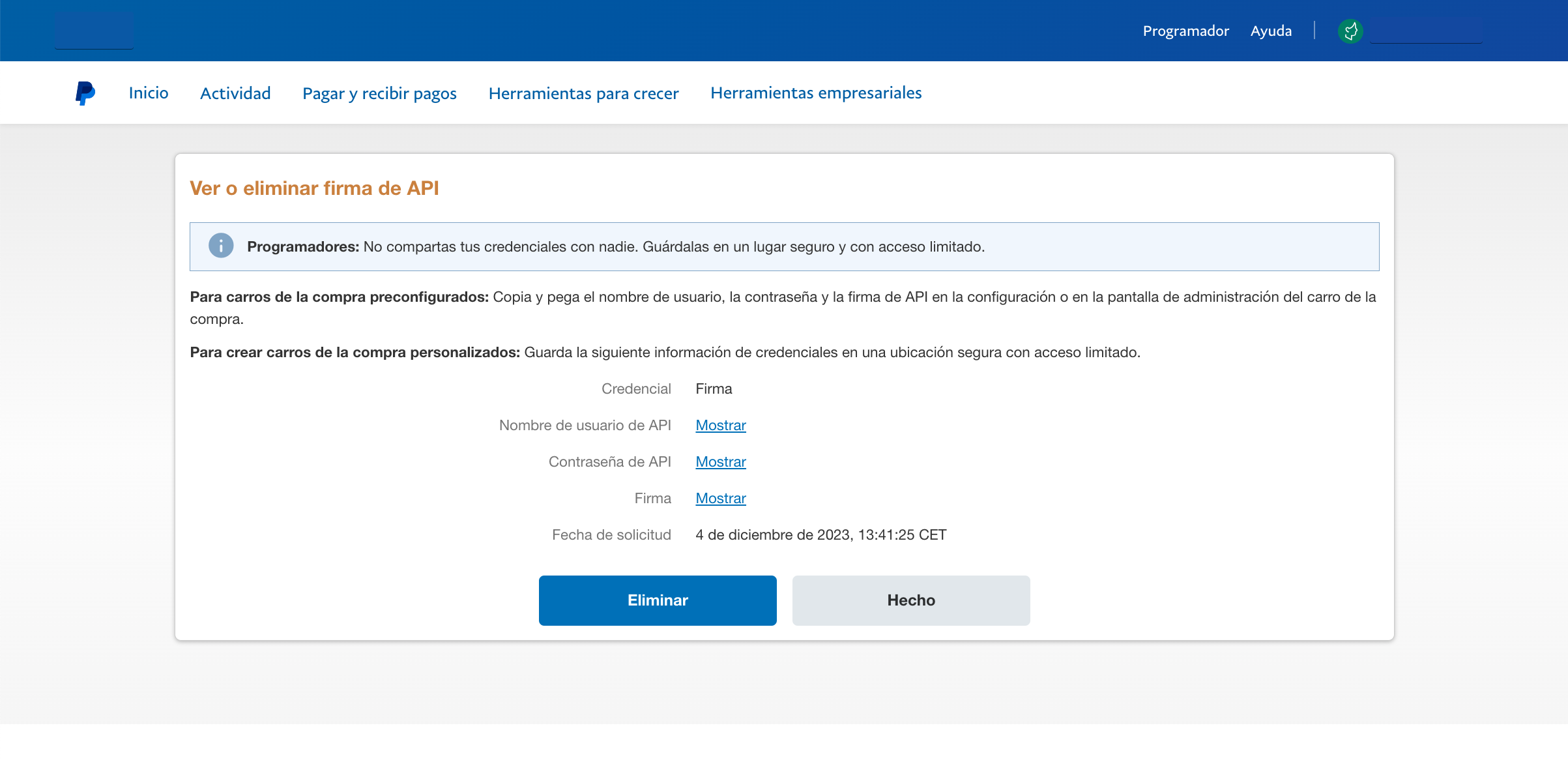Open the Inicio menu item
The image size is (1568, 760).
pyautogui.click(x=149, y=93)
